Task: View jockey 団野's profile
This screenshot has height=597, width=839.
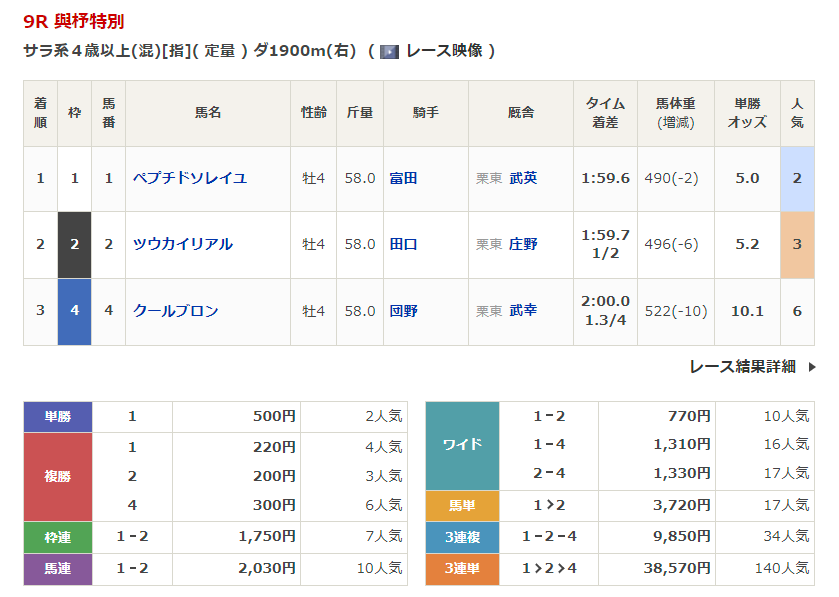Action: click(x=404, y=311)
